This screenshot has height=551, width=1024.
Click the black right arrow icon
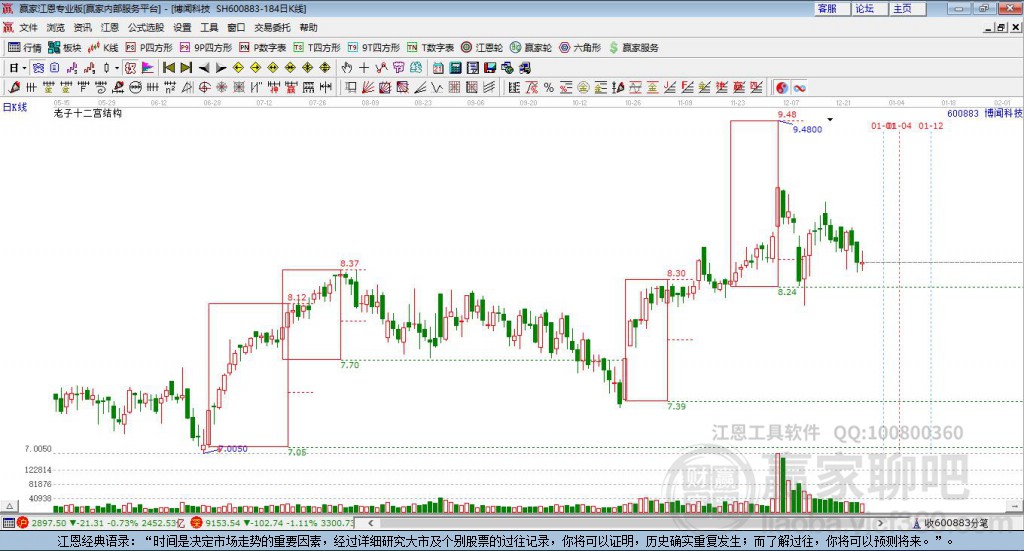(221, 68)
